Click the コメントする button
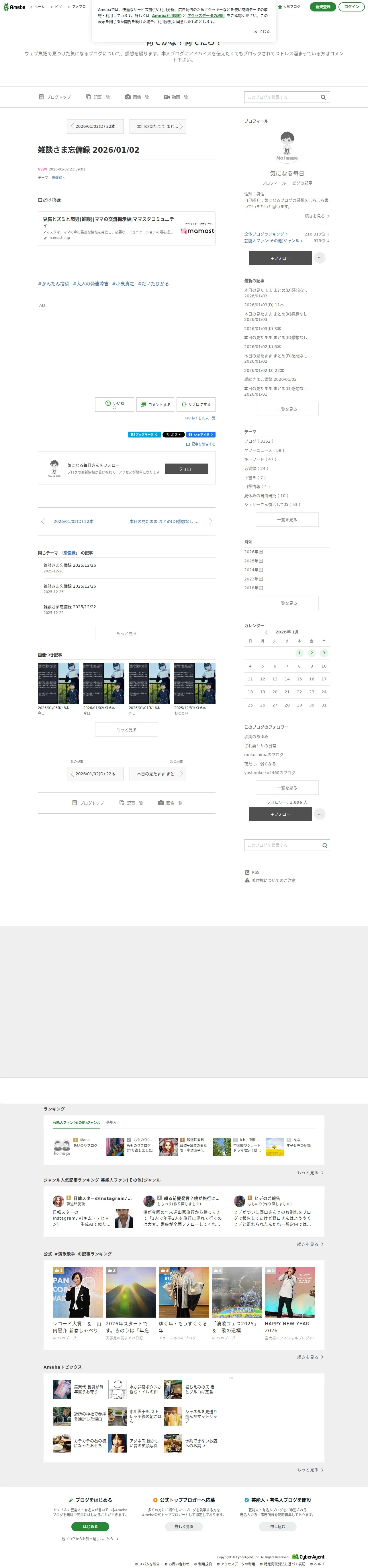Screen dimensions: 368x1568 [155, 404]
